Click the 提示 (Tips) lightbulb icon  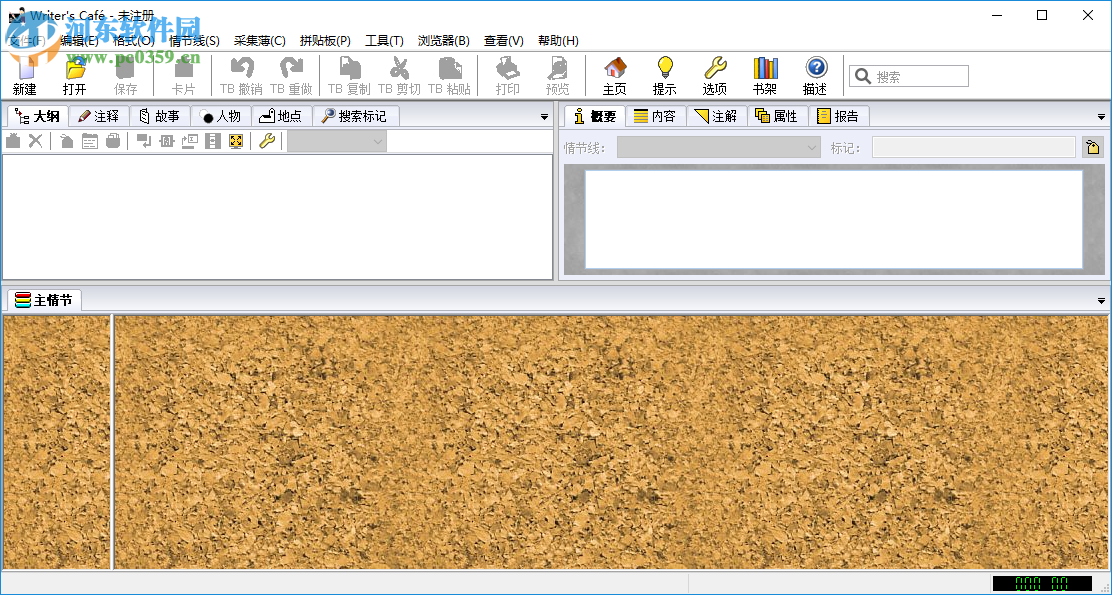pyautogui.click(x=665, y=75)
